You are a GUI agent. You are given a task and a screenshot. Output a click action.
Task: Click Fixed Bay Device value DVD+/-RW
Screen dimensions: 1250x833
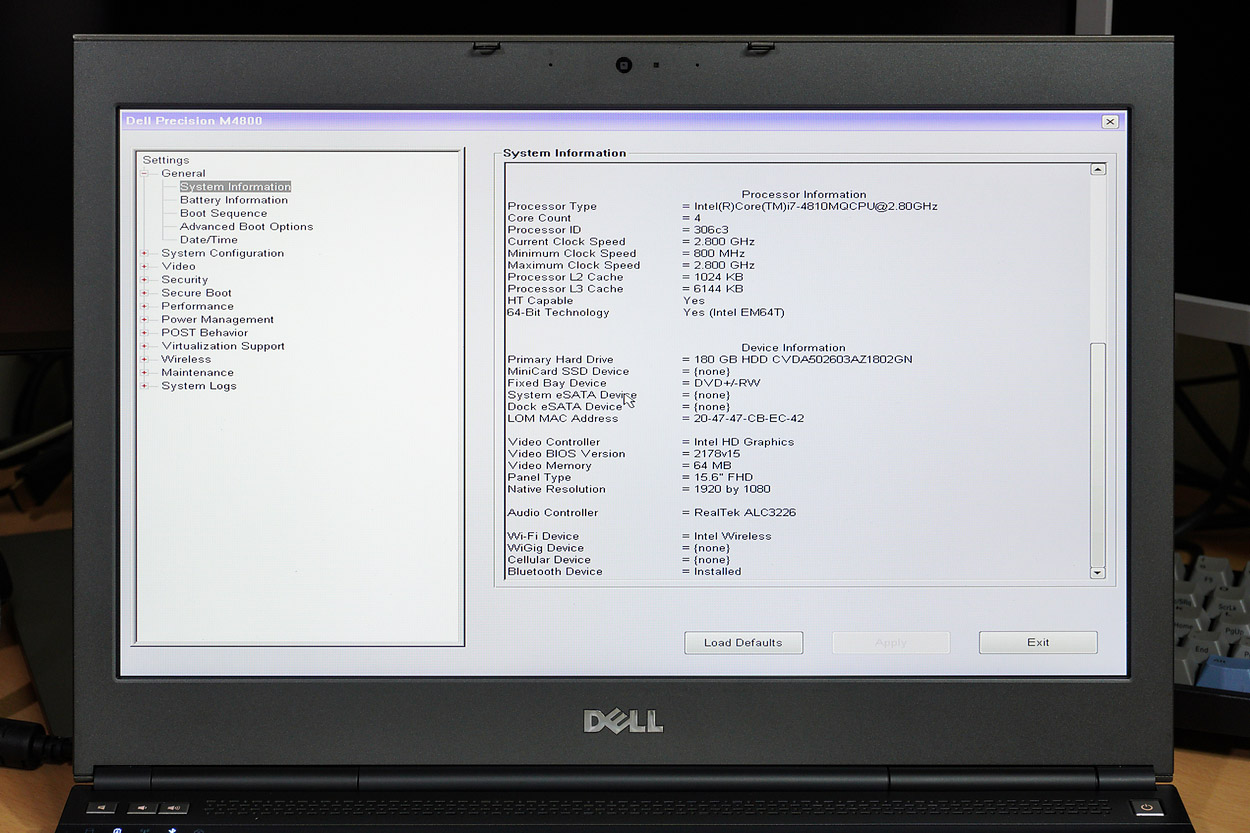click(x=727, y=383)
